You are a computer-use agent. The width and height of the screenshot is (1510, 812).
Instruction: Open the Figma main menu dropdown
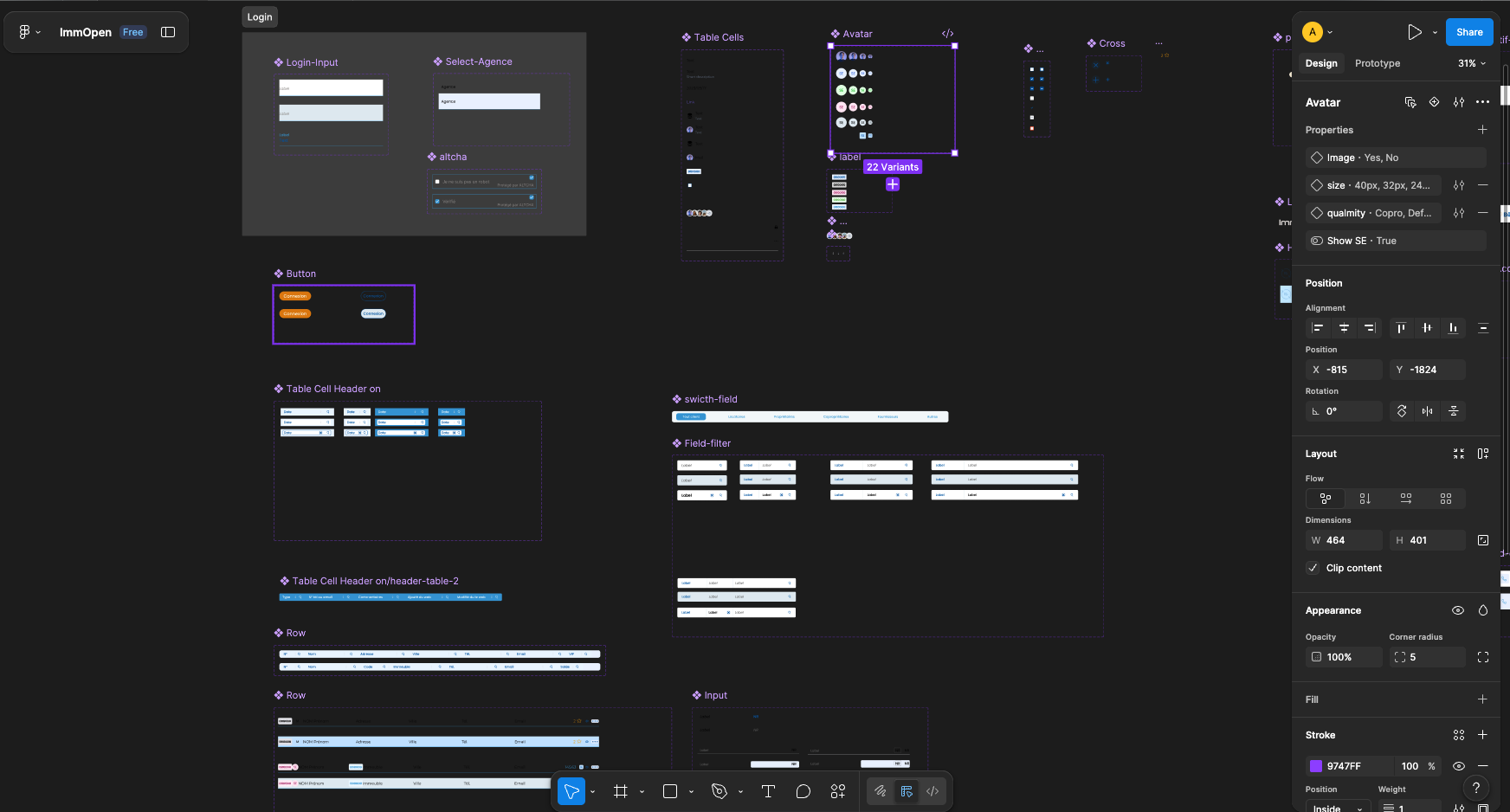tap(29, 32)
